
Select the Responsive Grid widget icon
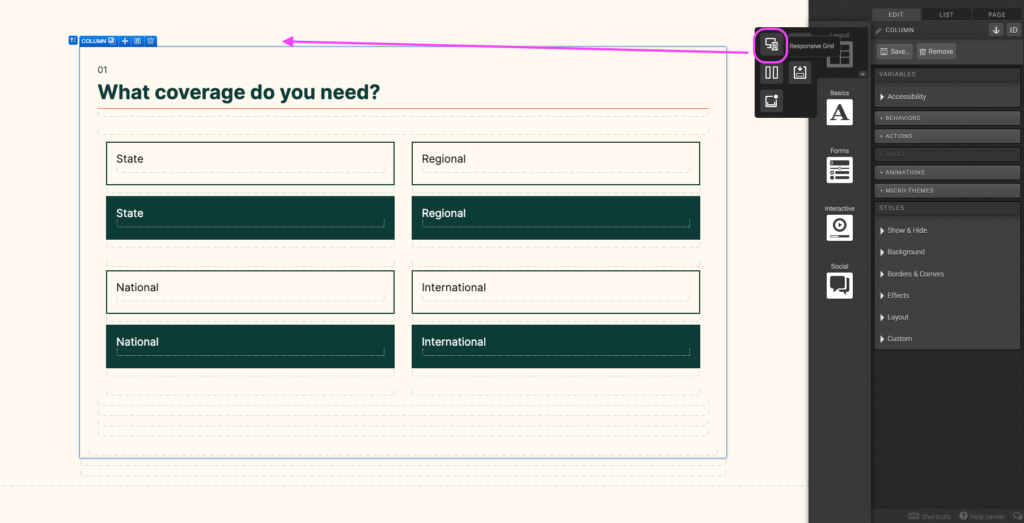771,44
